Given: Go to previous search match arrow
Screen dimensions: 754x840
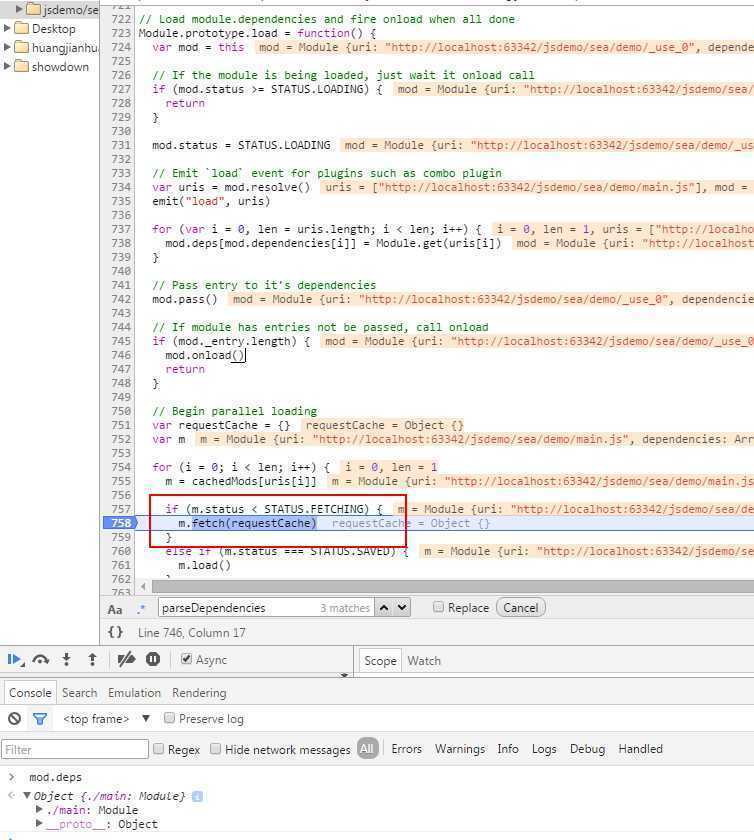Looking at the screenshot, I should pos(384,608).
